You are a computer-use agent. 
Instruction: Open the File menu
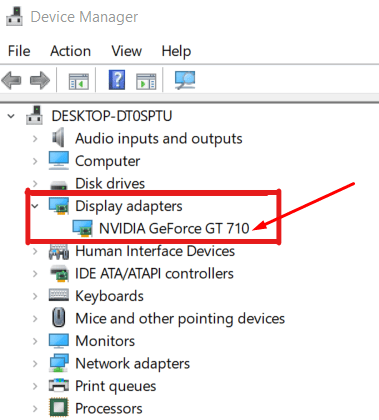click(x=19, y=51)
